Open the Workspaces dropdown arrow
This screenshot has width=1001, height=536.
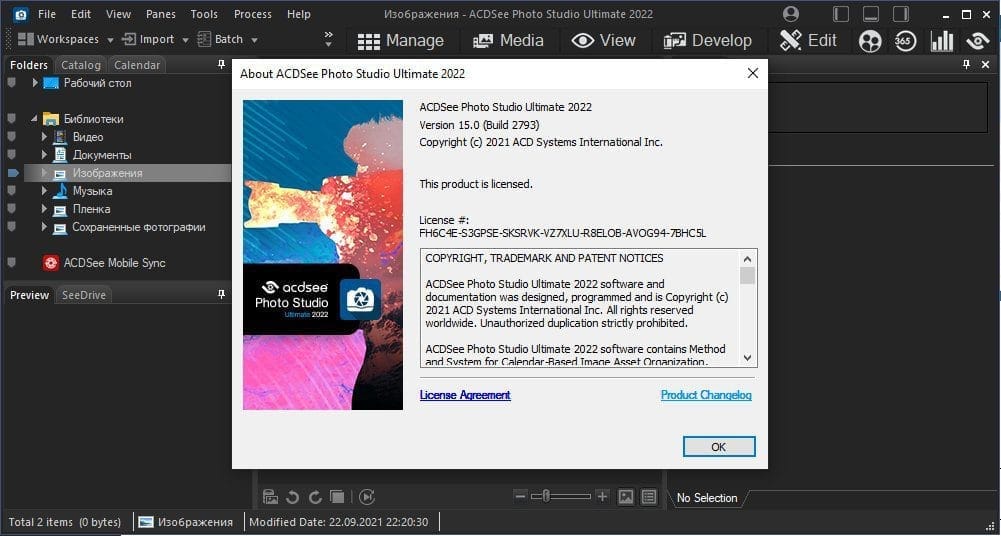click(x=110, y=40)
